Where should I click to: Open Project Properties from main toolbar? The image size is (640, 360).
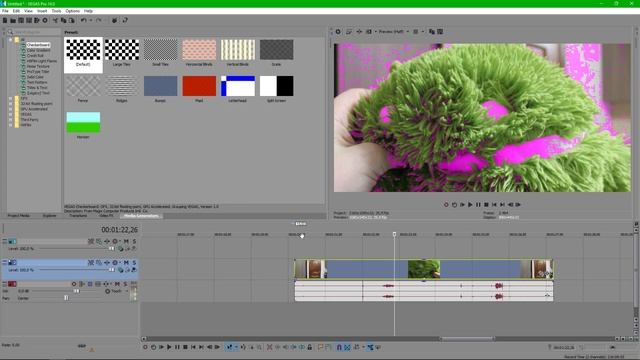click(x=45, y=20)
